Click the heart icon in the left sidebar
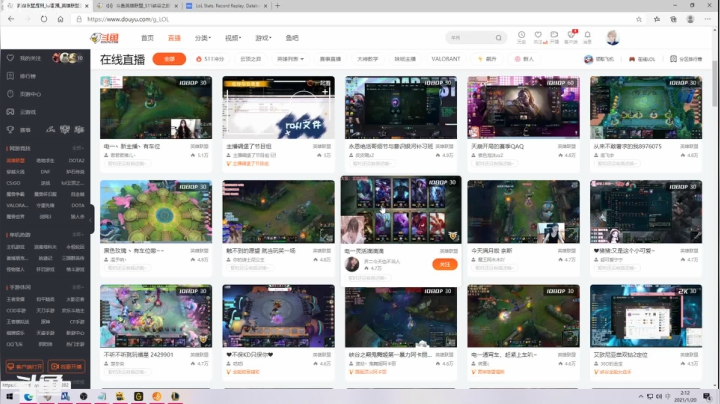Viewport: 720px width, 404px height. (10, 58)
